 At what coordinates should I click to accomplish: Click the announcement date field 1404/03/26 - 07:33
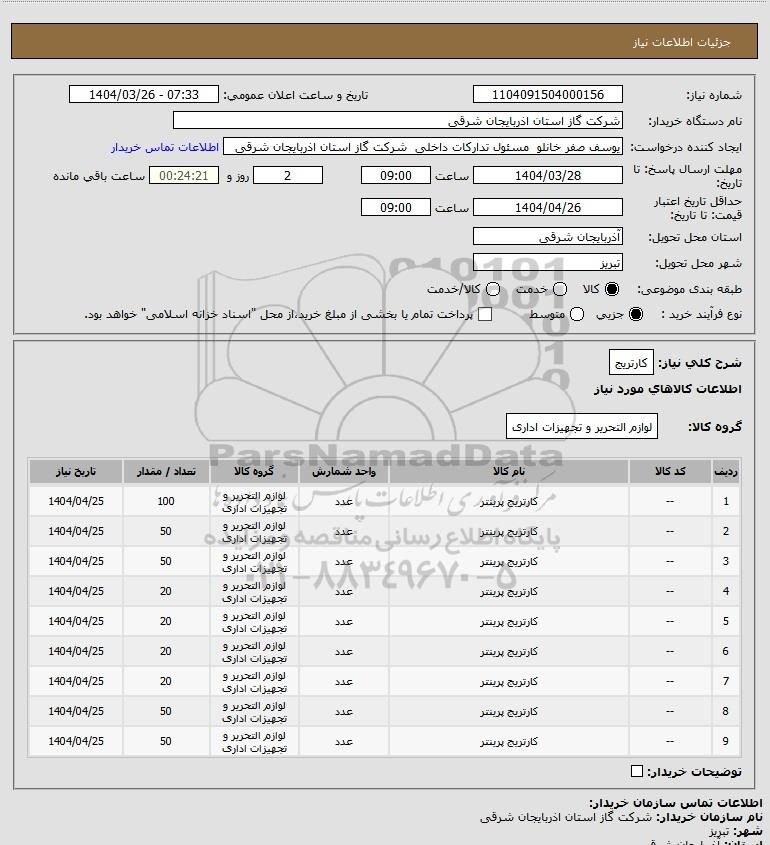tap(144, 94)
